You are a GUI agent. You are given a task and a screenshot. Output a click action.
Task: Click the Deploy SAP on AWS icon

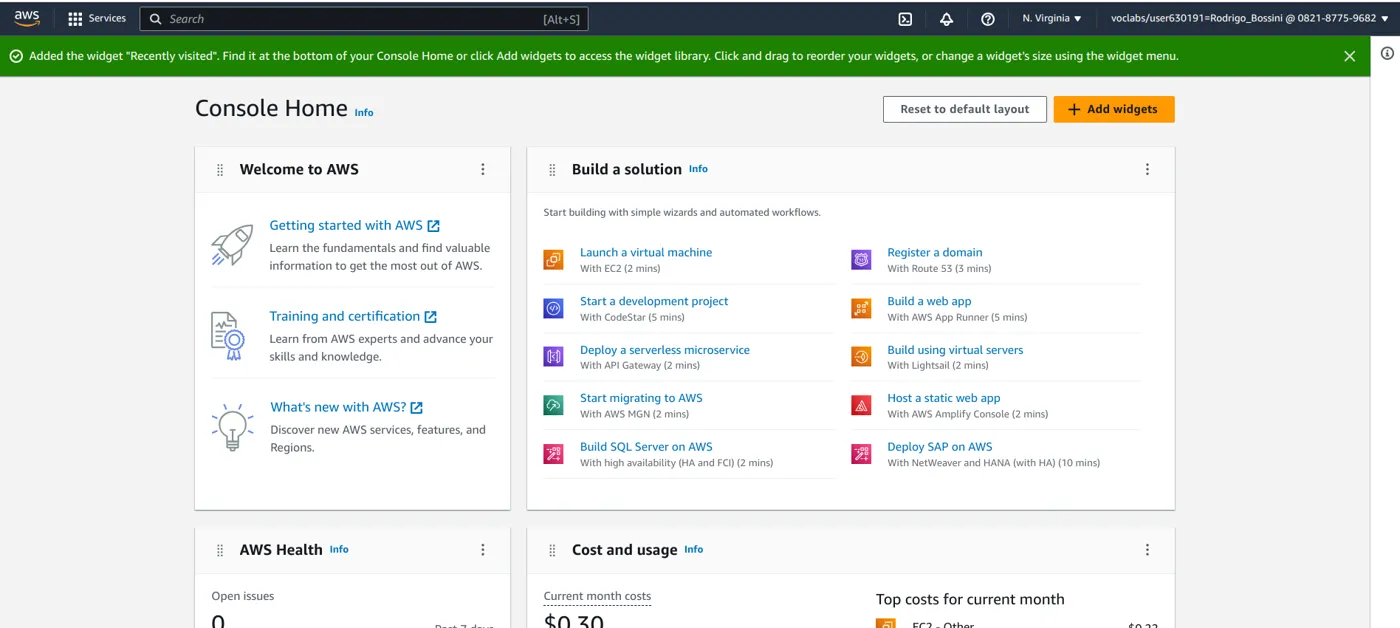pos(861,454)
